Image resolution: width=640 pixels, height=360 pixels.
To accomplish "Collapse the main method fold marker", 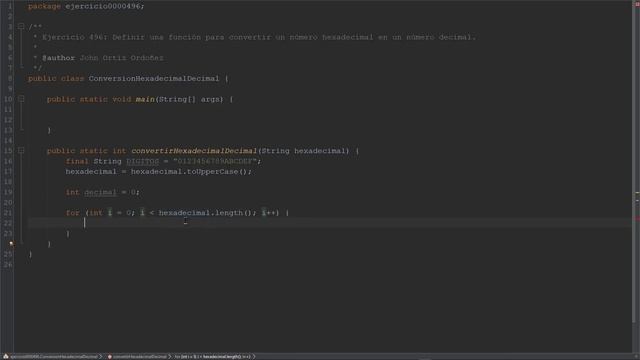I will coord(21,99).
